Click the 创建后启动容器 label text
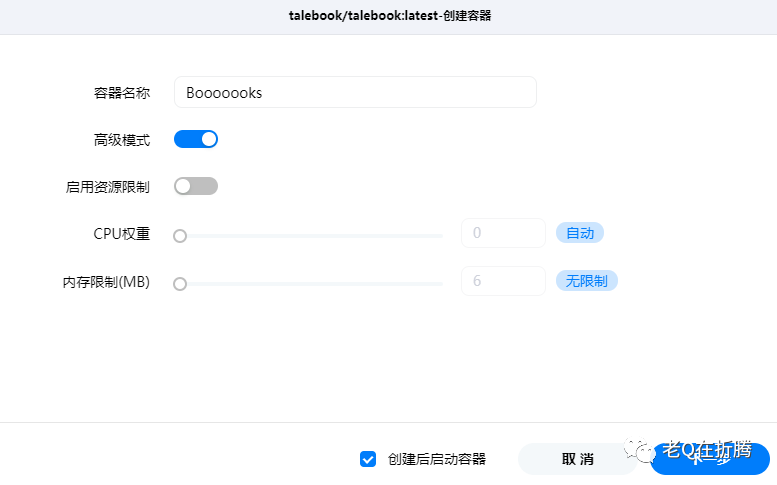 [x=437, y=459]
